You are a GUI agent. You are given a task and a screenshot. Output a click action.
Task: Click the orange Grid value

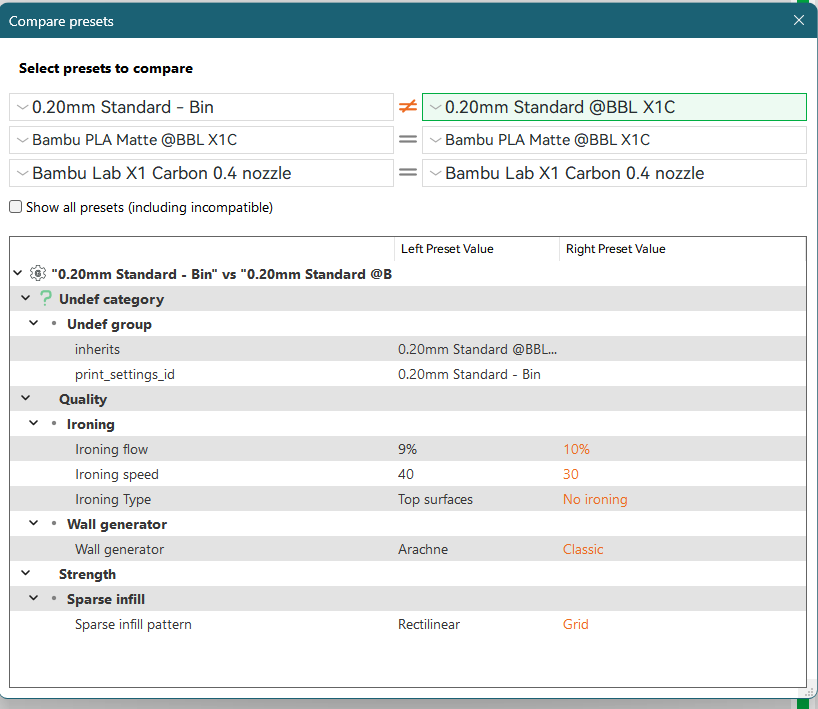pos(576,624)
